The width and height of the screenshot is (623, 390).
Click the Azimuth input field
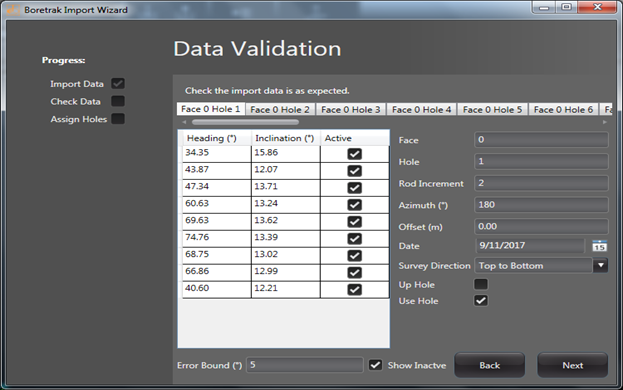click(x=541, y=205)
